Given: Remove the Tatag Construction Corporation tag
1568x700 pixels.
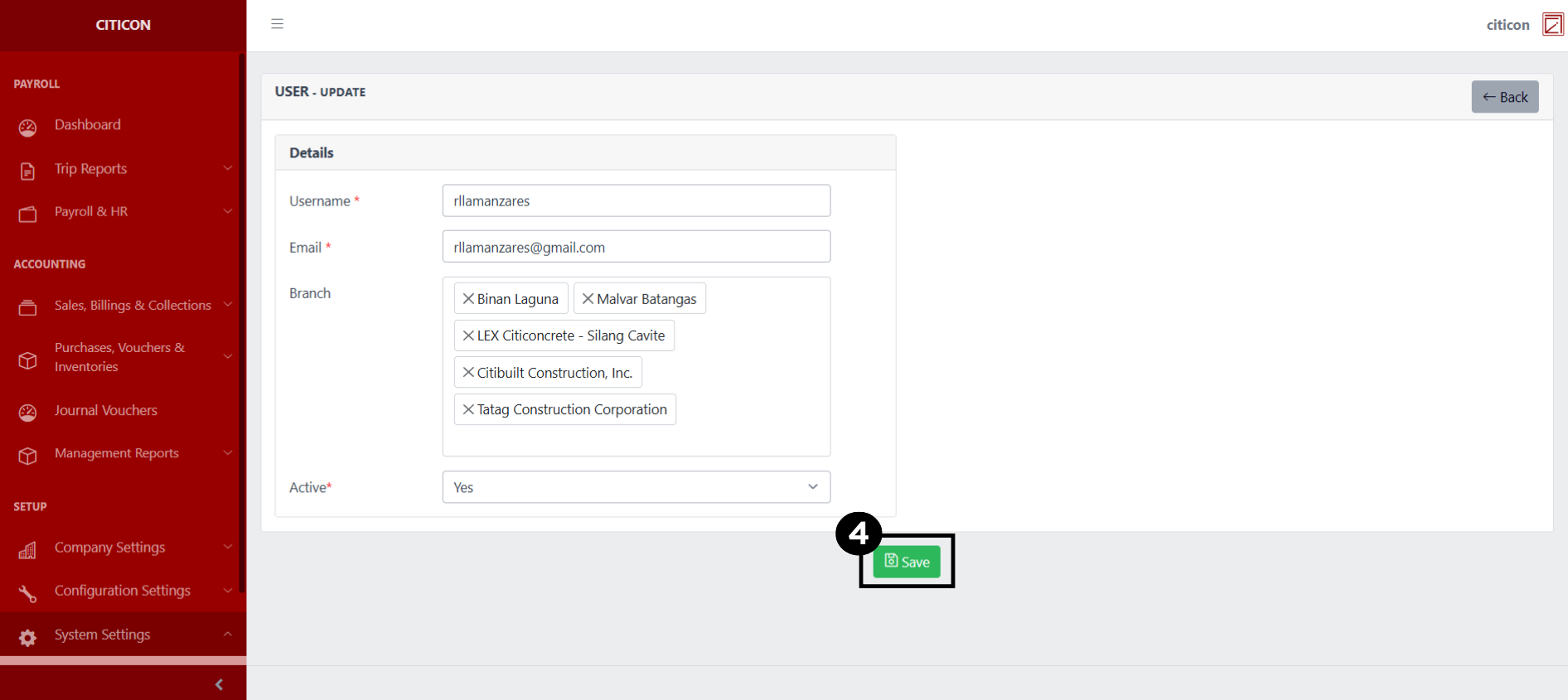Looking at the screenshot, I should 468,409.
